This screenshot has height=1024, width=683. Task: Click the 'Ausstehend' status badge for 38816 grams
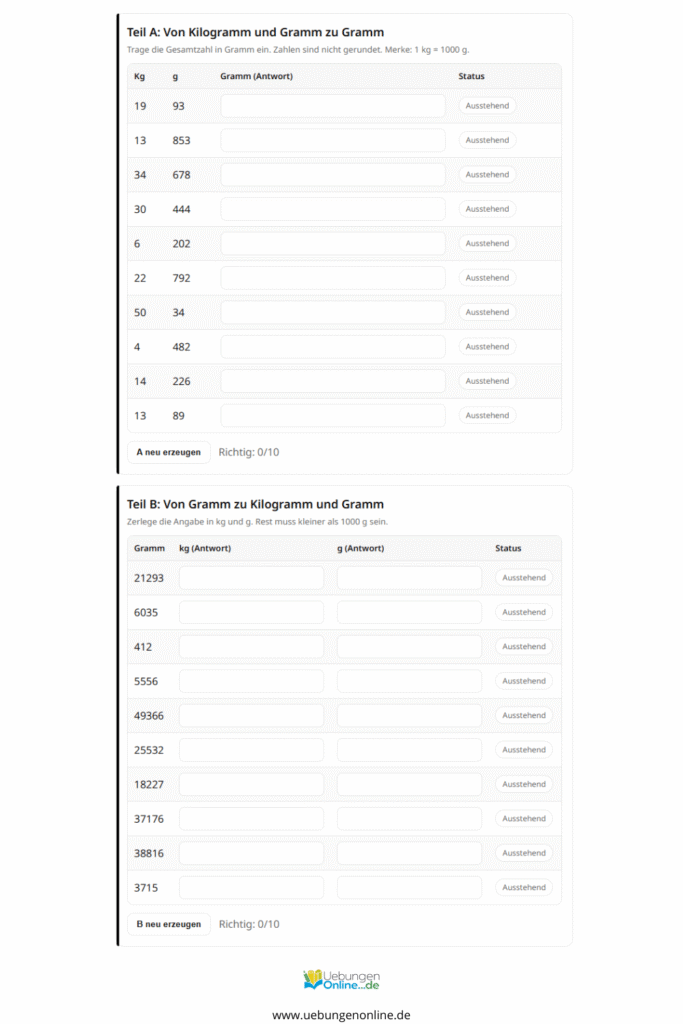click(523, 853)
